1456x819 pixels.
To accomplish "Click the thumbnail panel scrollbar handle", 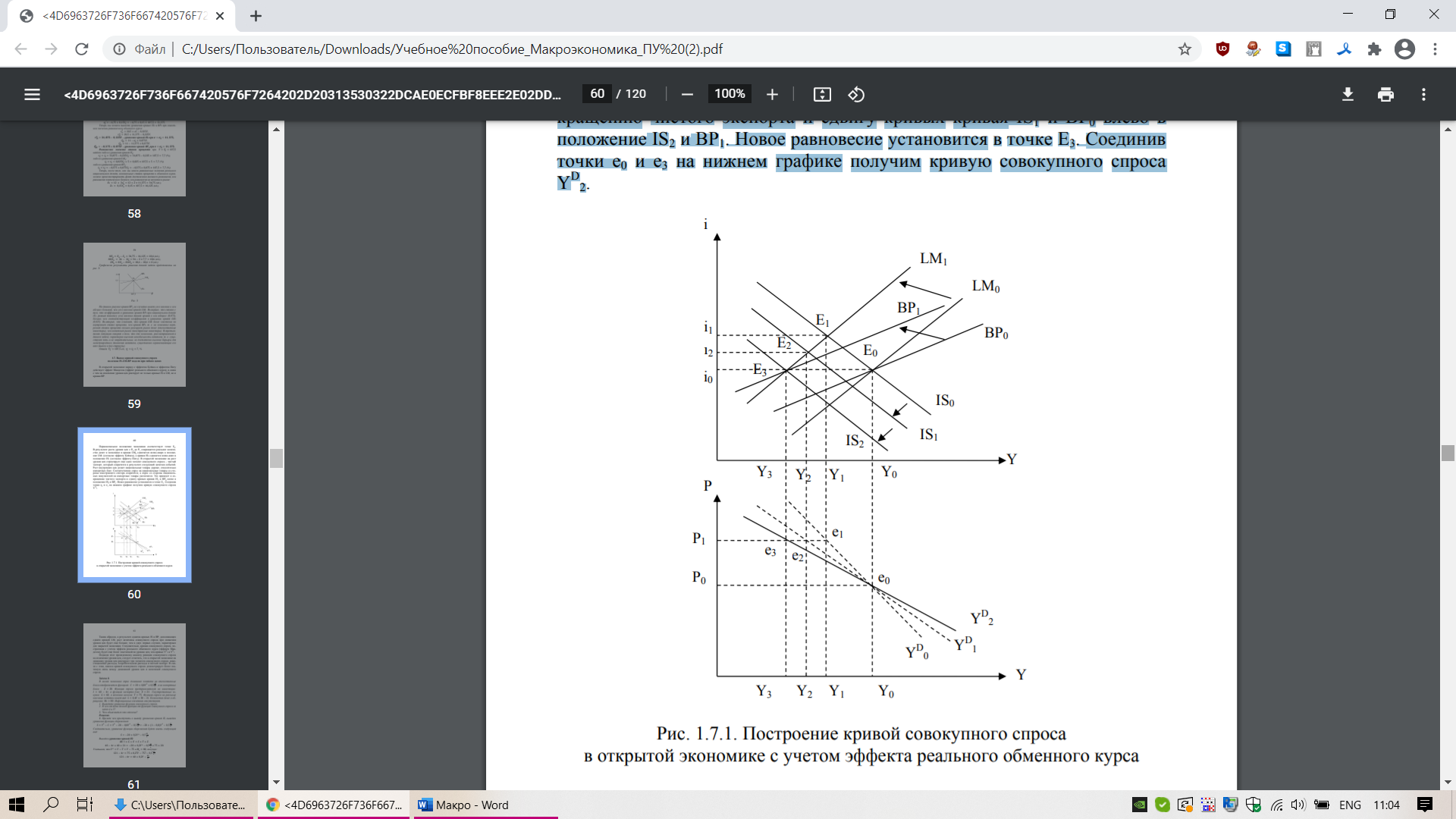I will pyautogui.click(x=276, y=458).
